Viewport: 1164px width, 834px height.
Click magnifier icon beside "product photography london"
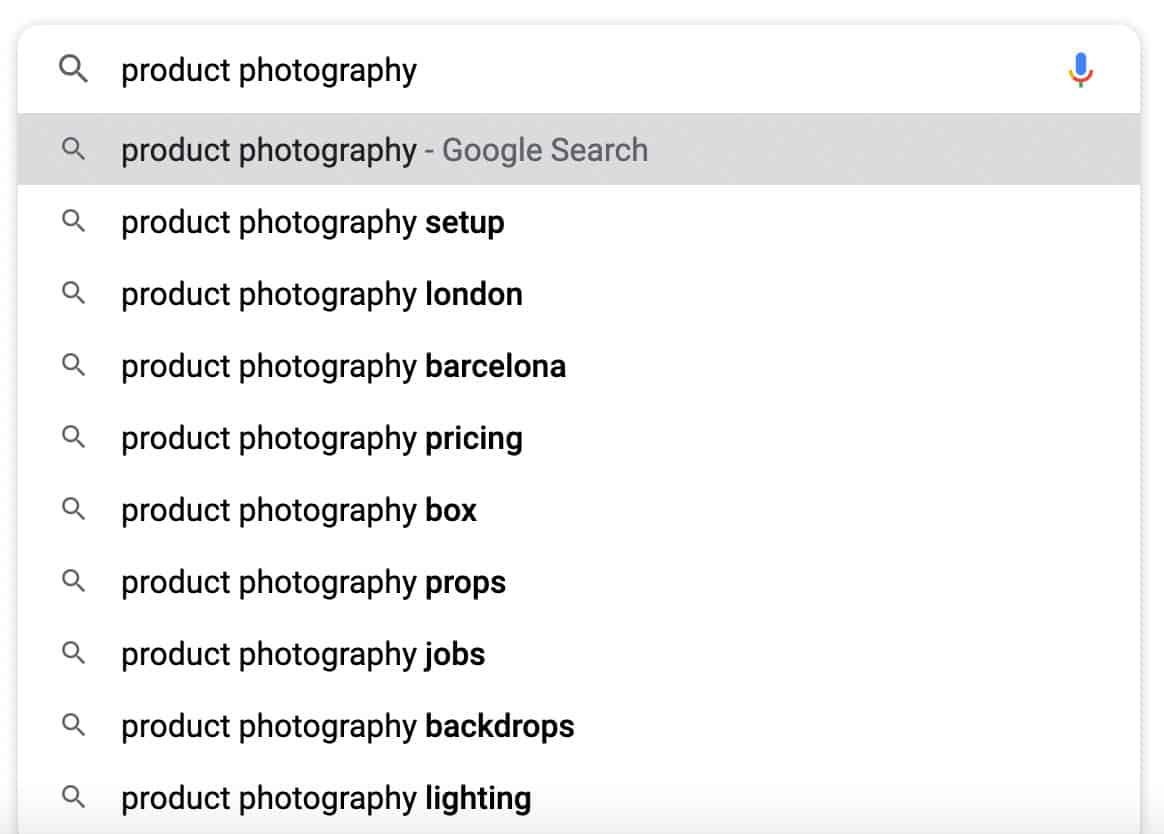point(73,293)
